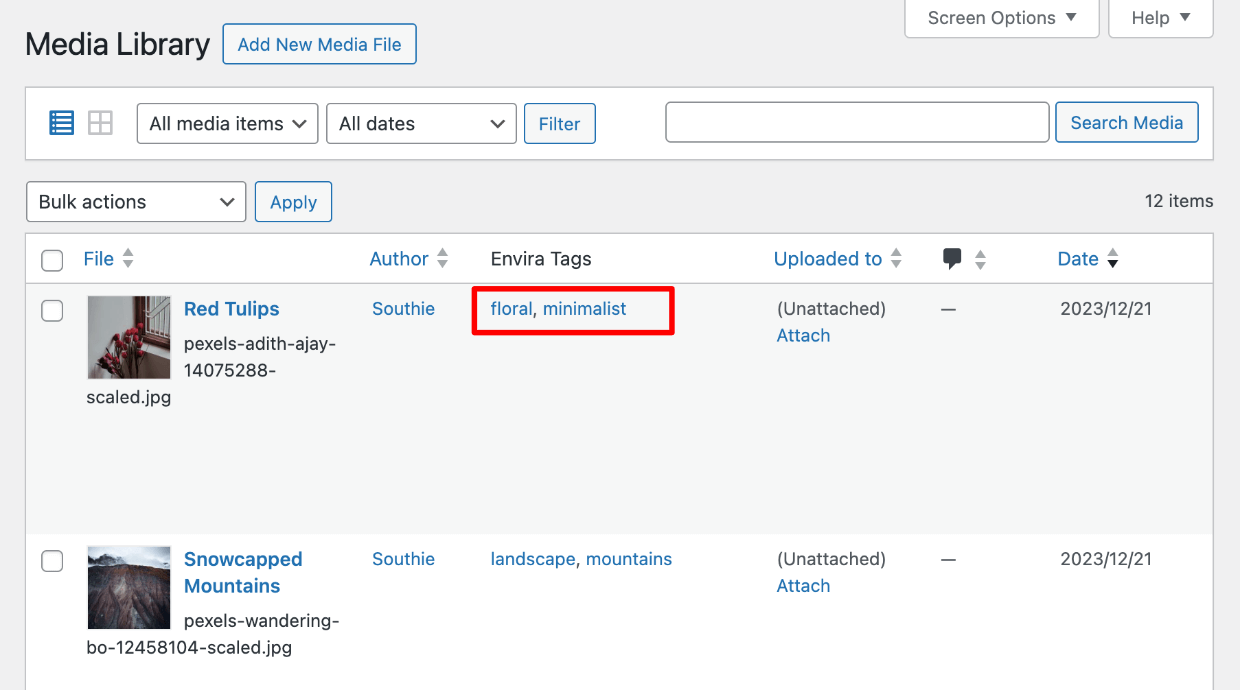Click filename pexels-wandering-bo-12458104-scaled.jpg
Viewport: 1240px width, 690px height.
(x=214, y=634)
